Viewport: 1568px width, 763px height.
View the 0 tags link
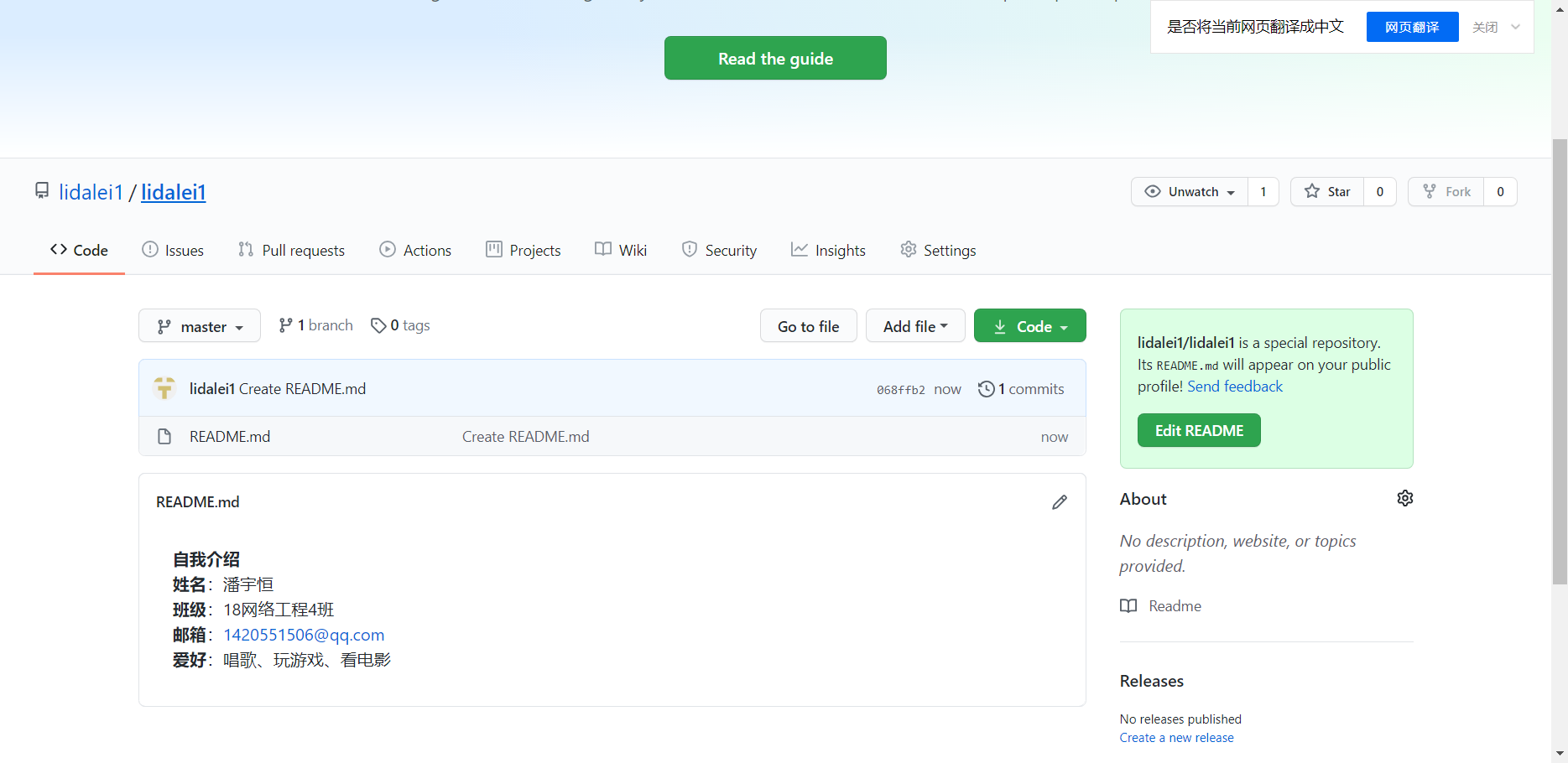tap(400, 325)
